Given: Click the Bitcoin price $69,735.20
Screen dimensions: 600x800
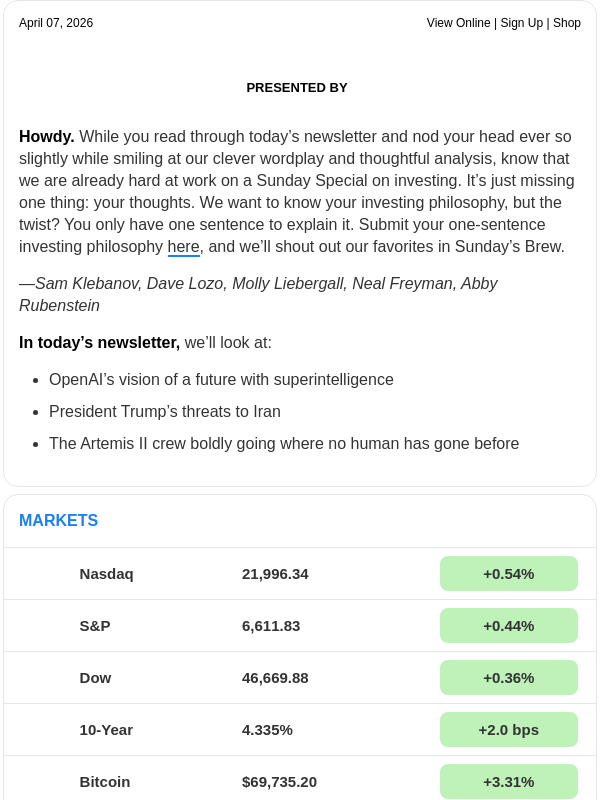Looking at the screenshot, I should pos(279,782).
